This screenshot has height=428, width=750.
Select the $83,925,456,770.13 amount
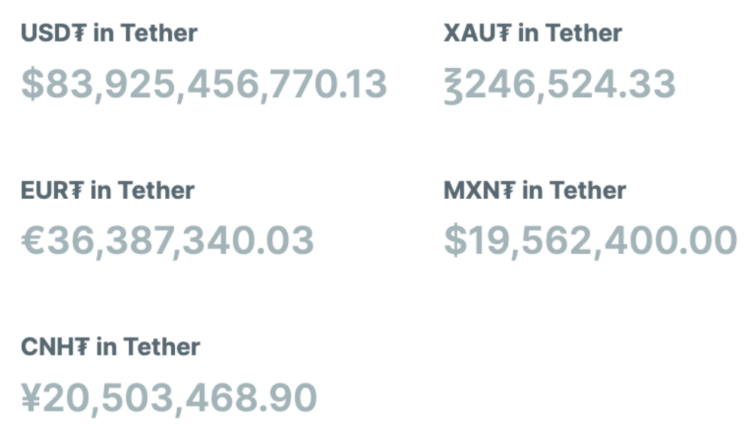(x=204, y=85)
